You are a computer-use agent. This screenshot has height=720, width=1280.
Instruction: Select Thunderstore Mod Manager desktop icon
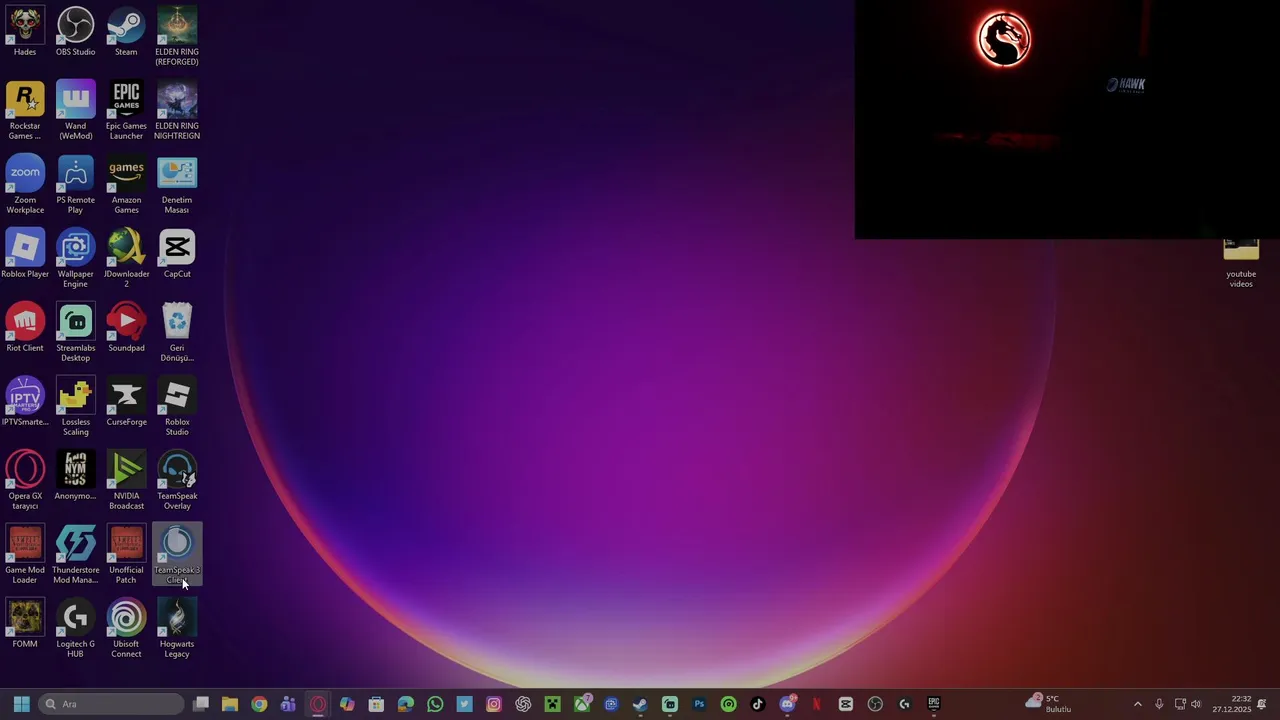click(x=76, y=554)
